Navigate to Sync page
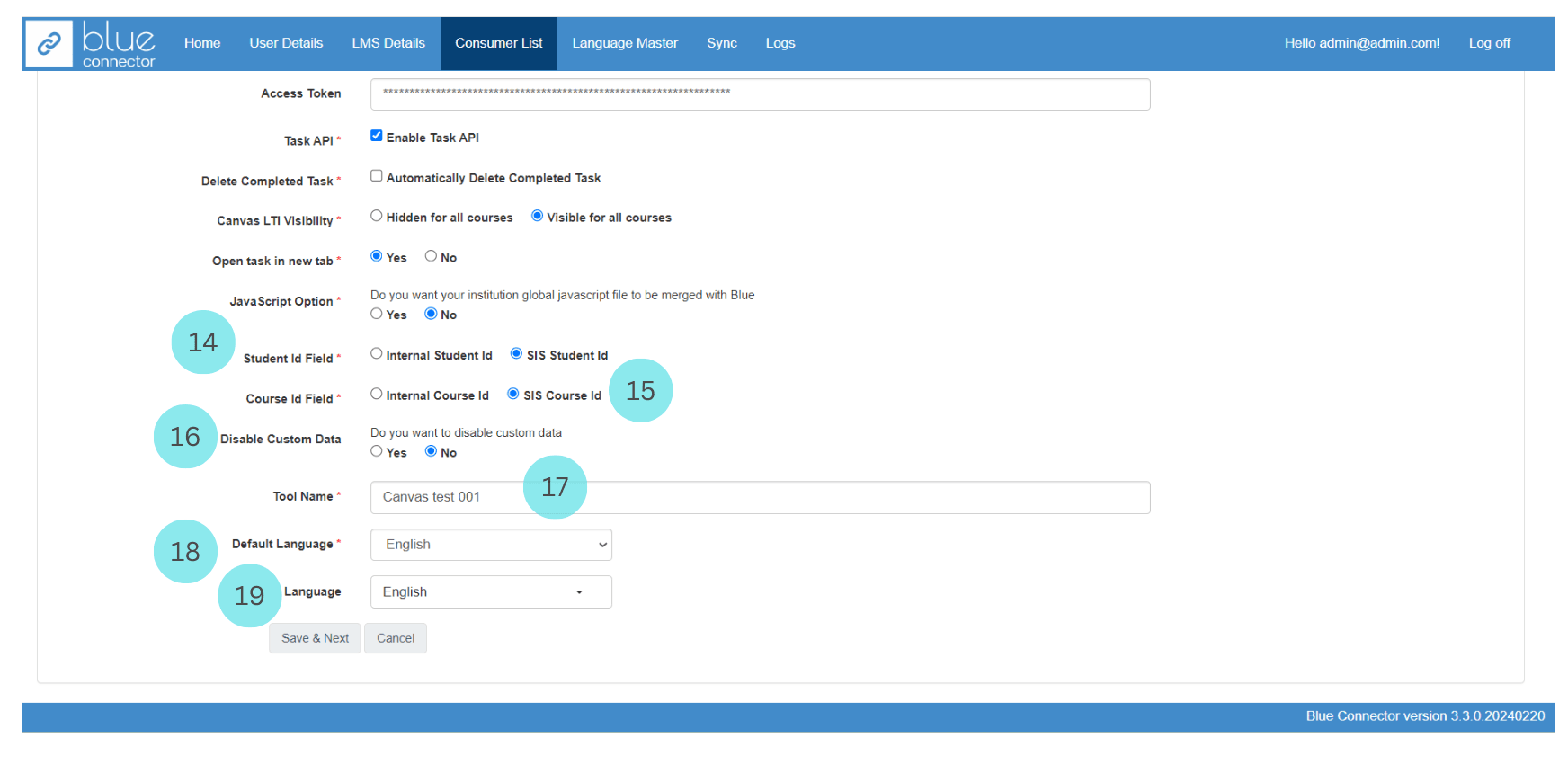Screen dimensions: 1568x764 722,43
